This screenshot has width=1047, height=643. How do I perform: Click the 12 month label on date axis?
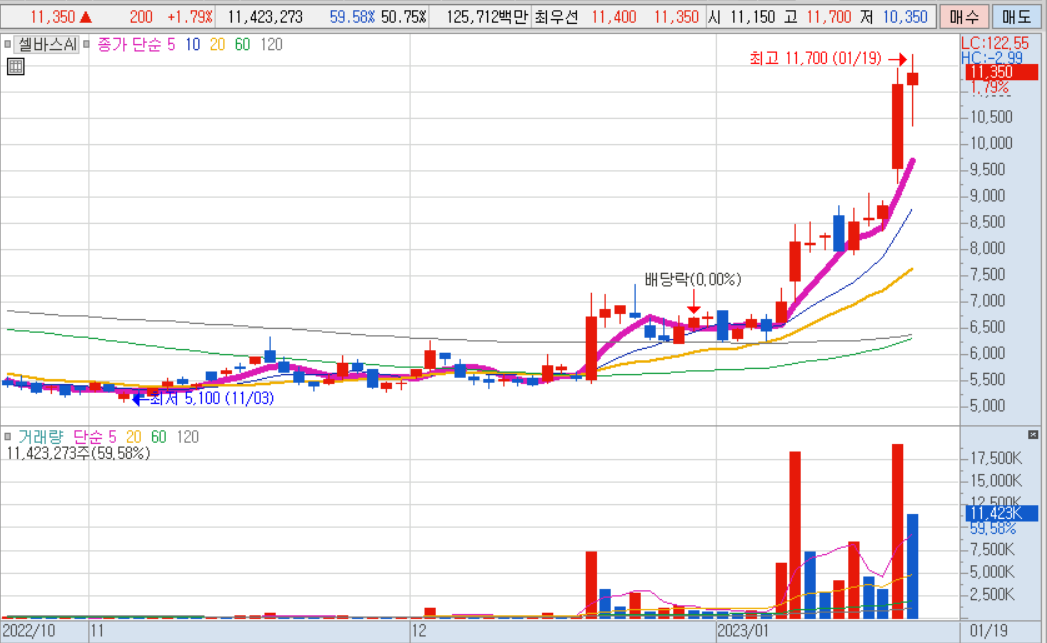(419, 631)
